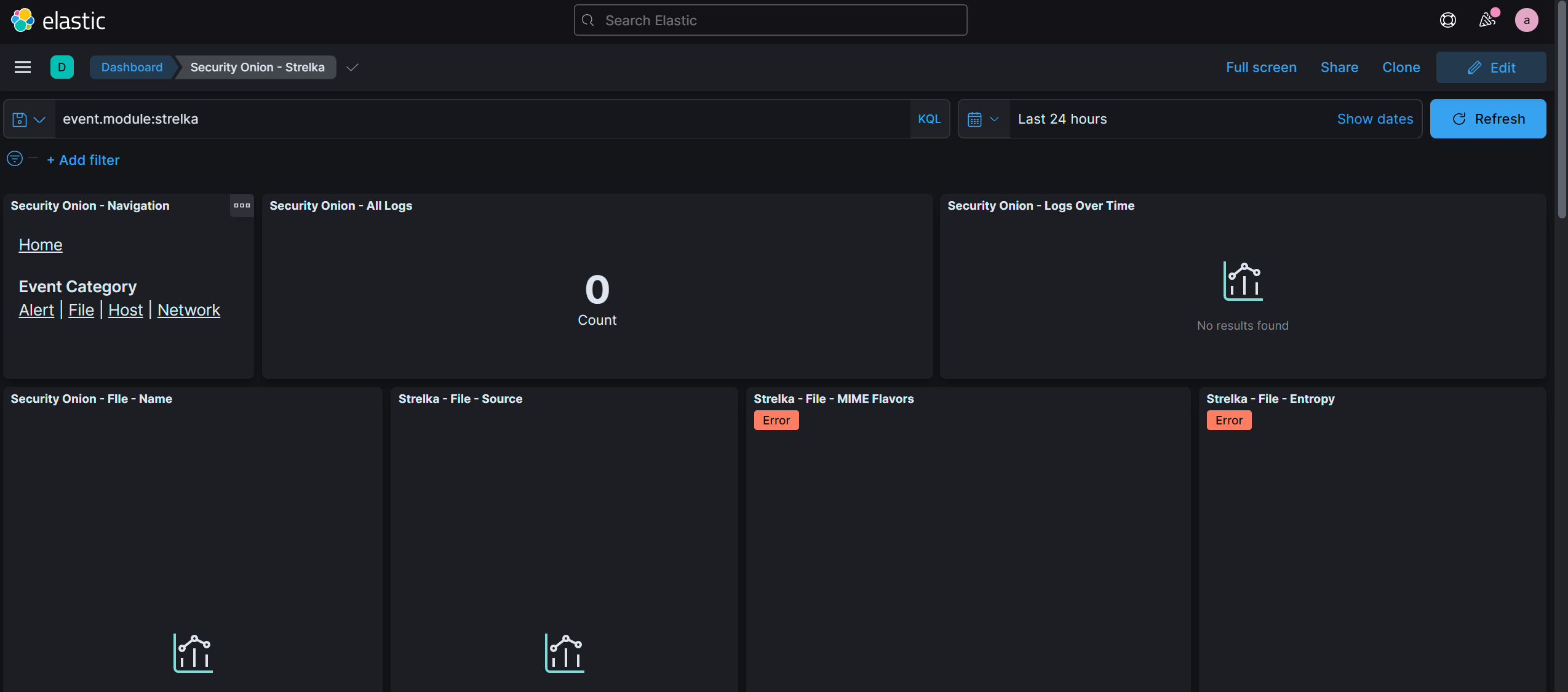The width and height of the screenshot is (1568, 692).
Task: Click Security Onion - File - Name title
Action: [x=91, y=399]
